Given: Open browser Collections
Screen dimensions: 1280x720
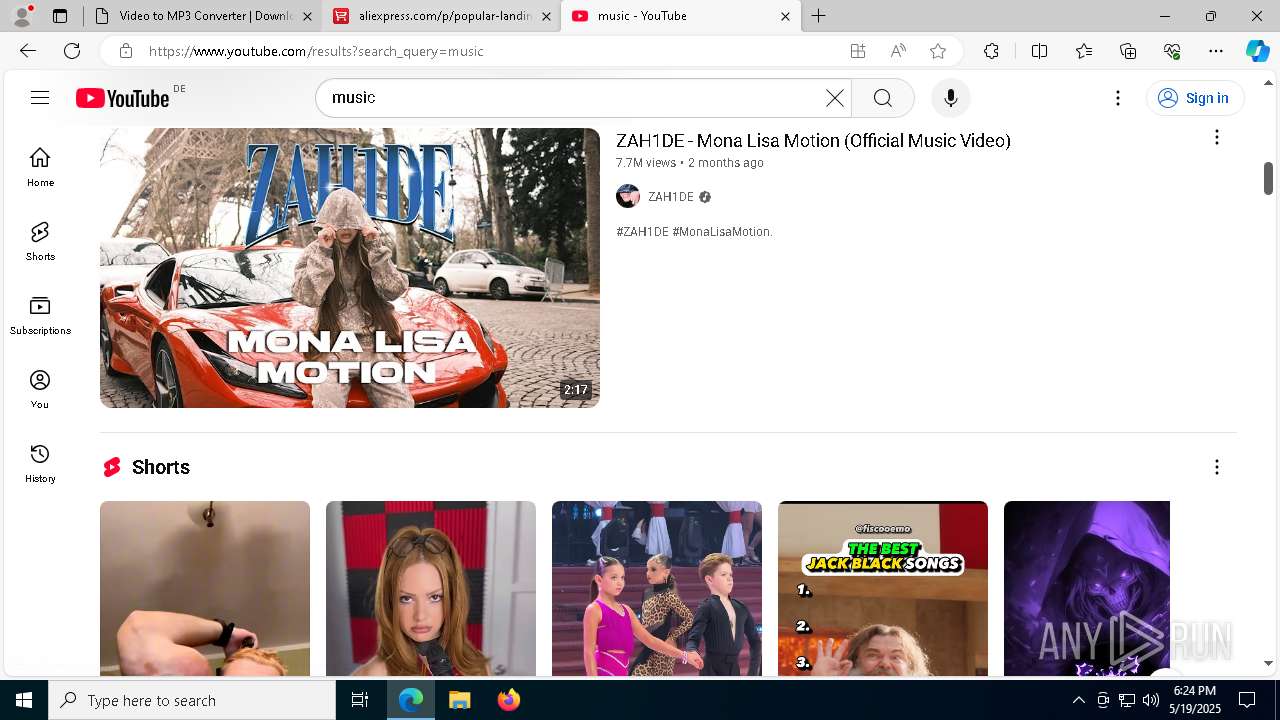Looking at the screenshot, I should (x=1128, y=51).
